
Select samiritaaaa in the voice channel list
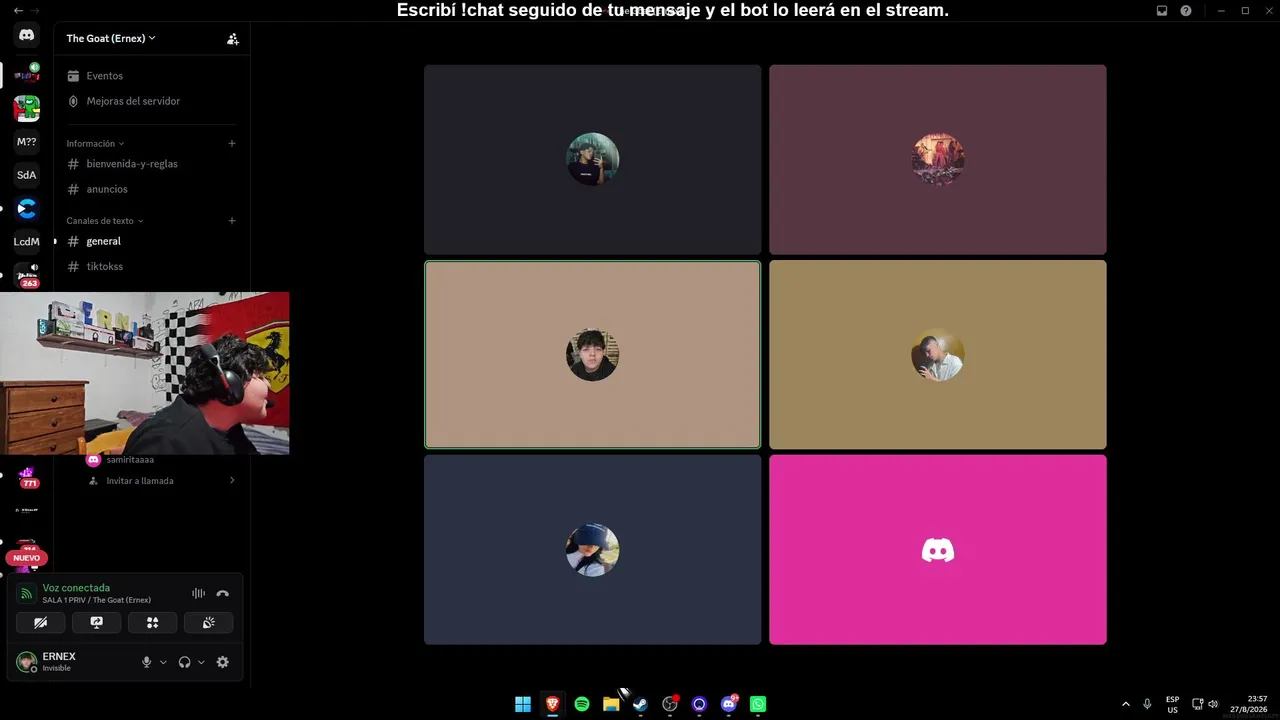(x=130, y=460)
